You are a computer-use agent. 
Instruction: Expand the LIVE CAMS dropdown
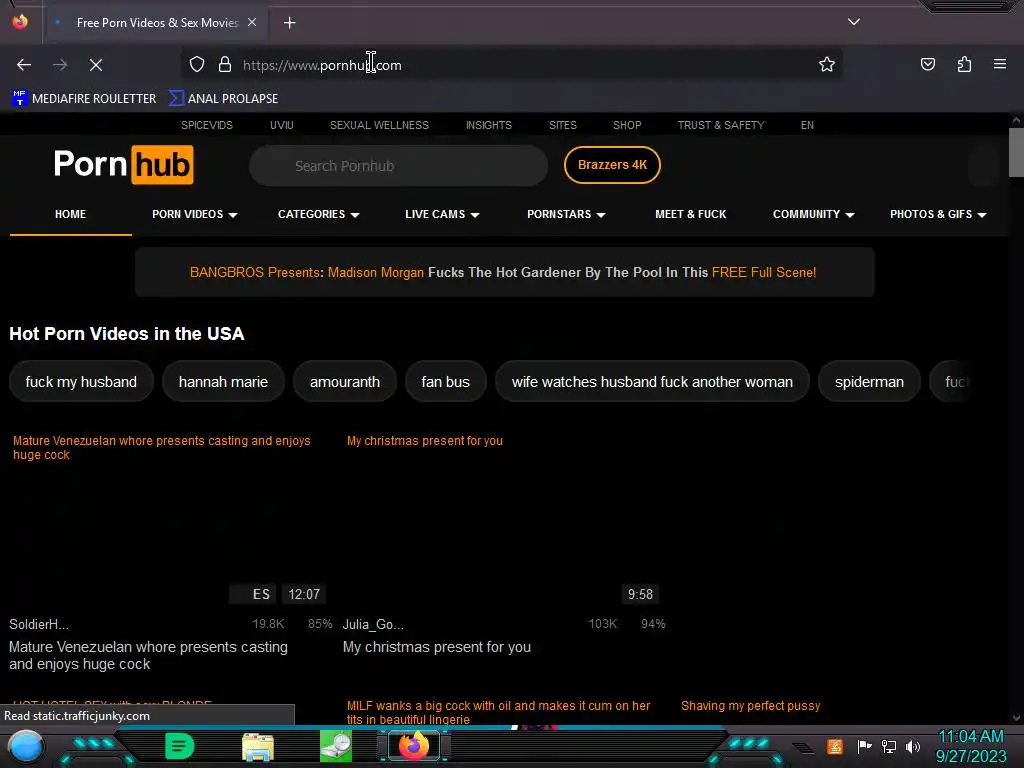442,214
